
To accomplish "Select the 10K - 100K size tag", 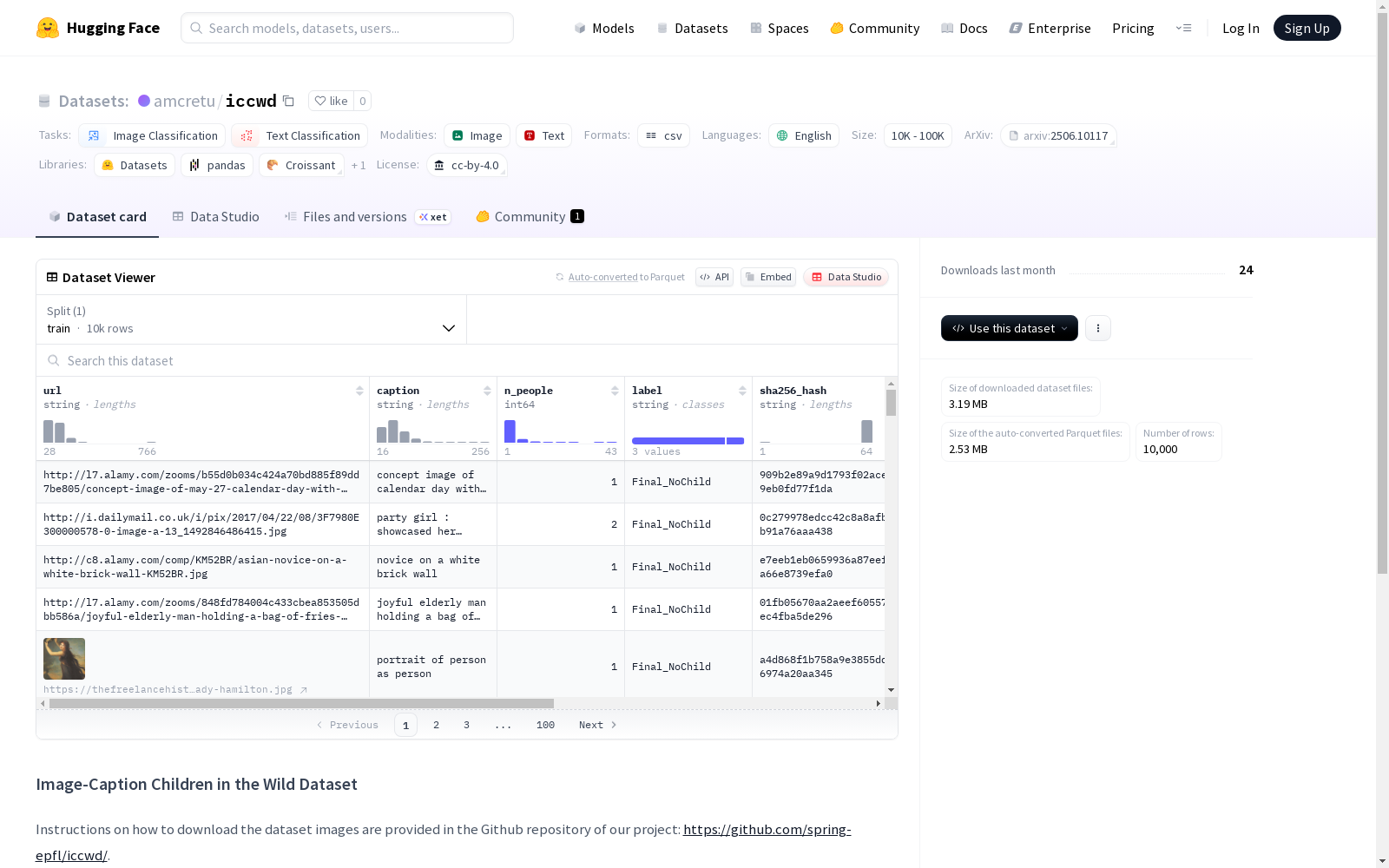I will click(918, 135).
